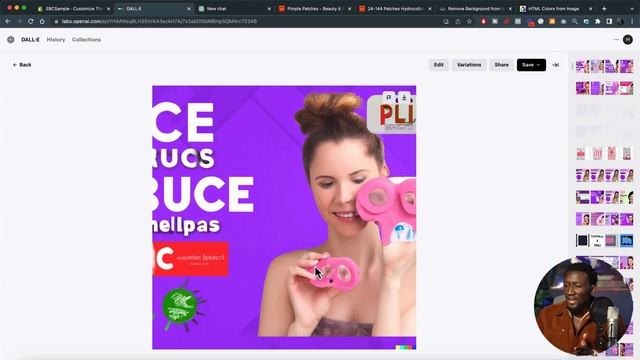
Task: Open the browser home page
Action: (42, 21)
